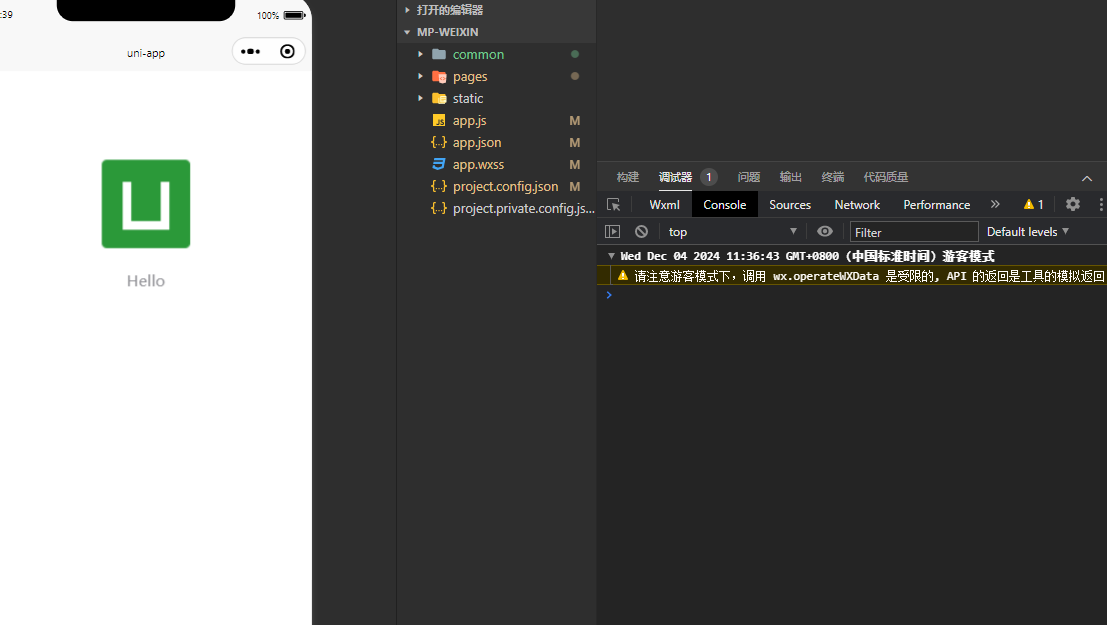The image size is (1107, 625).
Task: Switch to the Network tab
Action: (857, 204)
